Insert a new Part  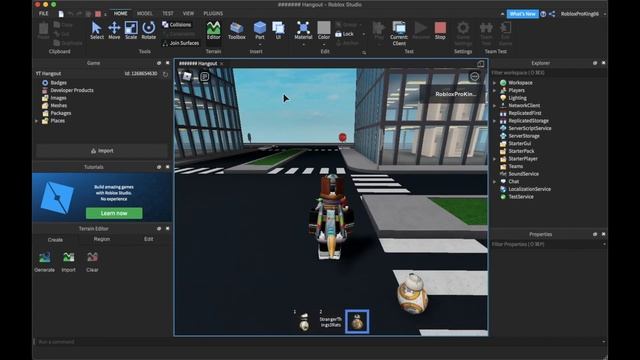(260, 31)
